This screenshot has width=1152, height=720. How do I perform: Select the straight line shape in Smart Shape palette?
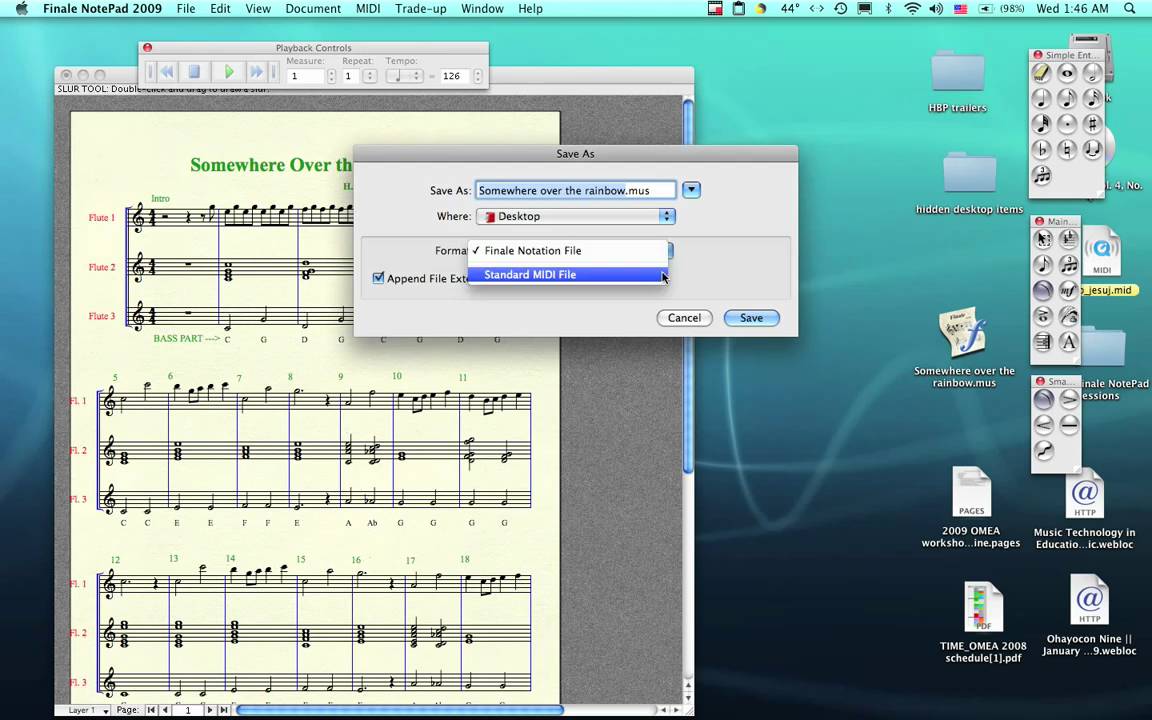[1069, 425]
